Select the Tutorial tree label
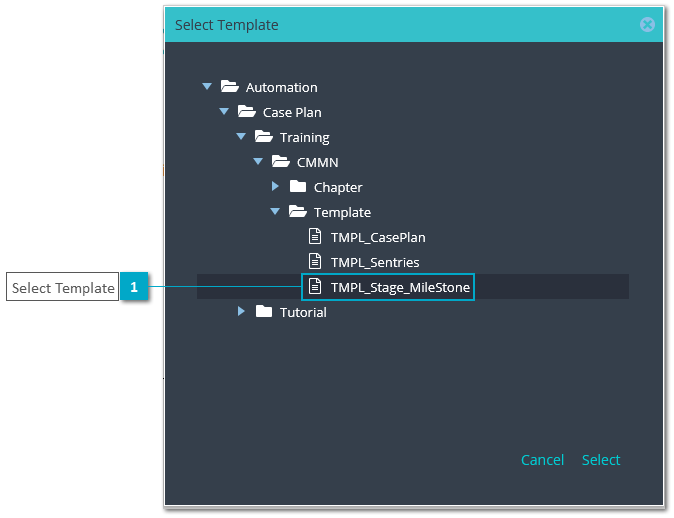The image size is (674, 518). (303, 313)
